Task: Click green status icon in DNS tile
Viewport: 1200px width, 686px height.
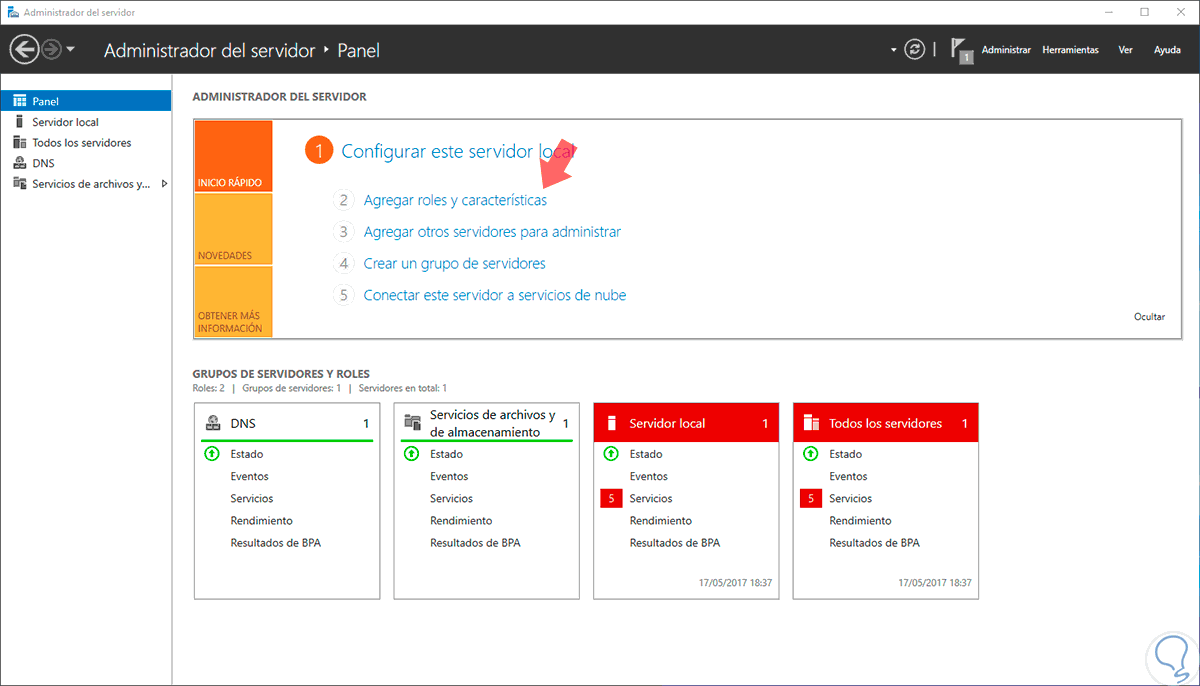Action: pos(212,454)
